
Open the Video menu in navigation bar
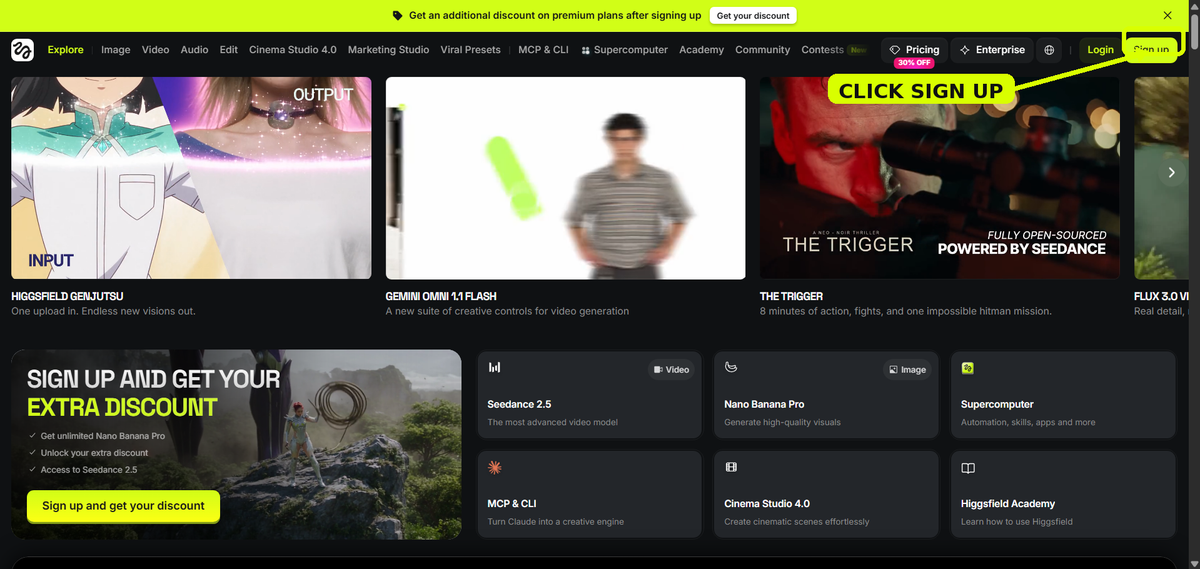tap(155, 50)
